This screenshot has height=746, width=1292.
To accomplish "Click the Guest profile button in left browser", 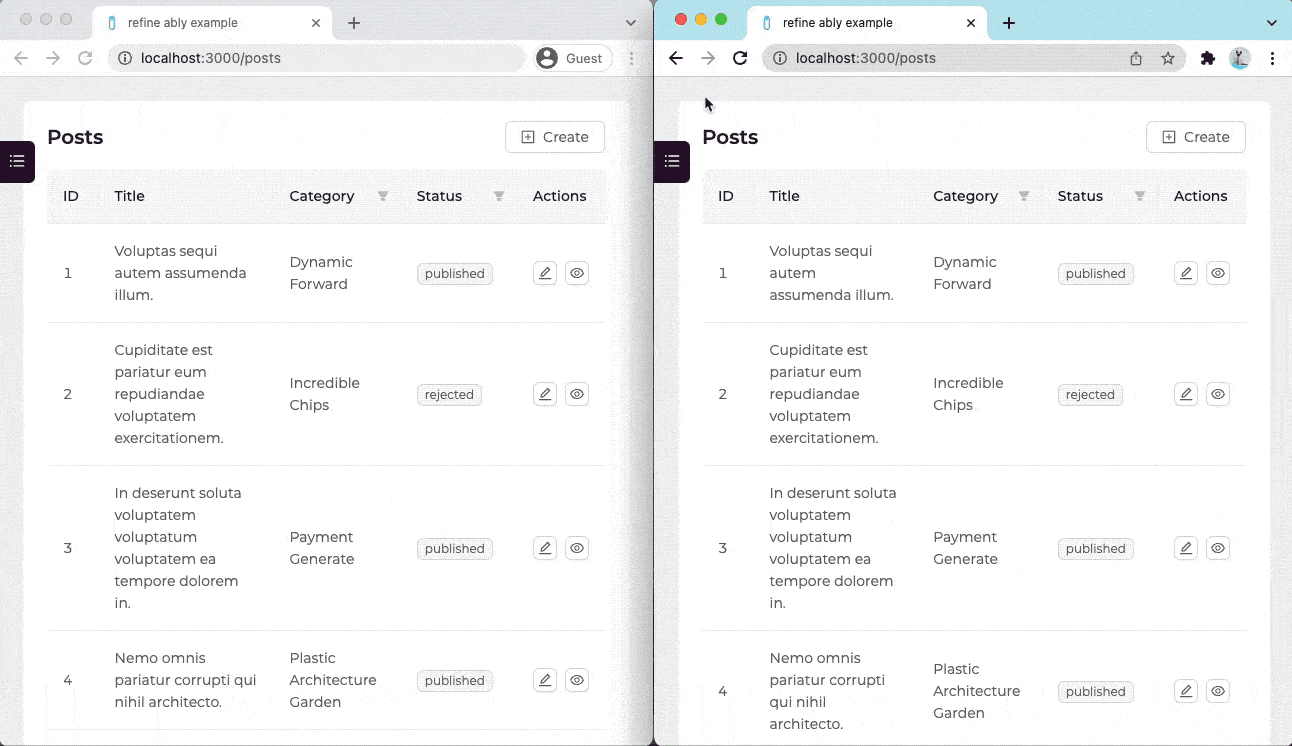I will point(570,58).
